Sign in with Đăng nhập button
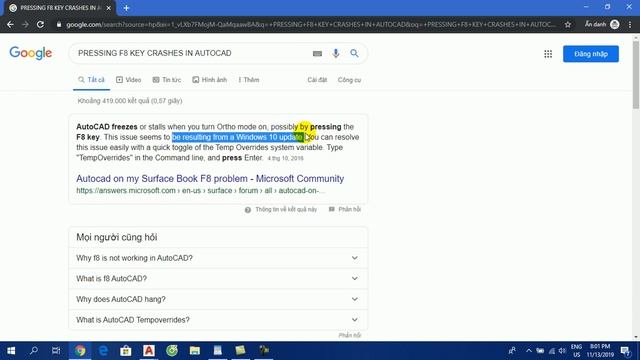 pyautogui.click(x=591, y=54)
